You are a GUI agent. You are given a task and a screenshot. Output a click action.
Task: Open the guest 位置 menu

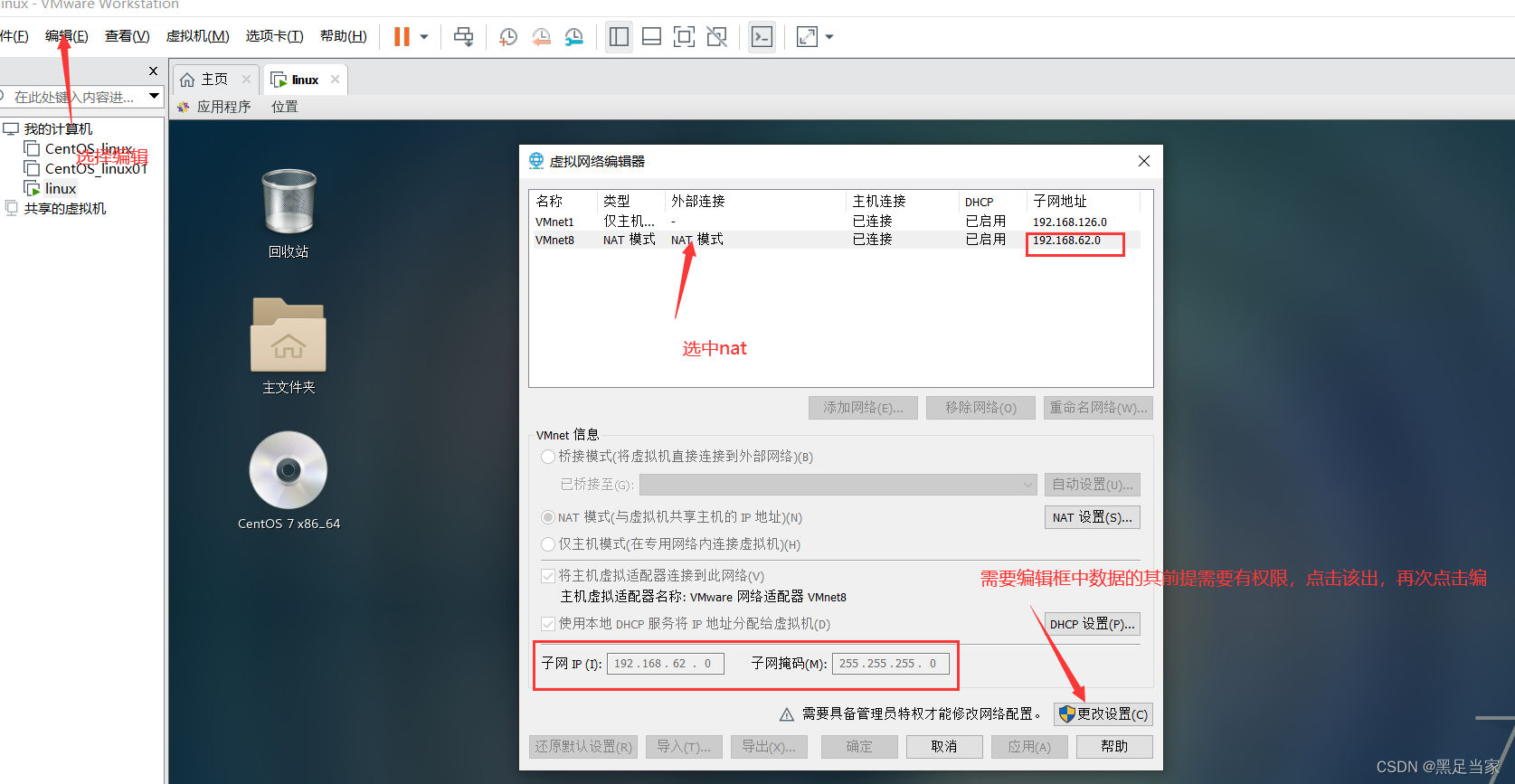(x=284, y=107)
